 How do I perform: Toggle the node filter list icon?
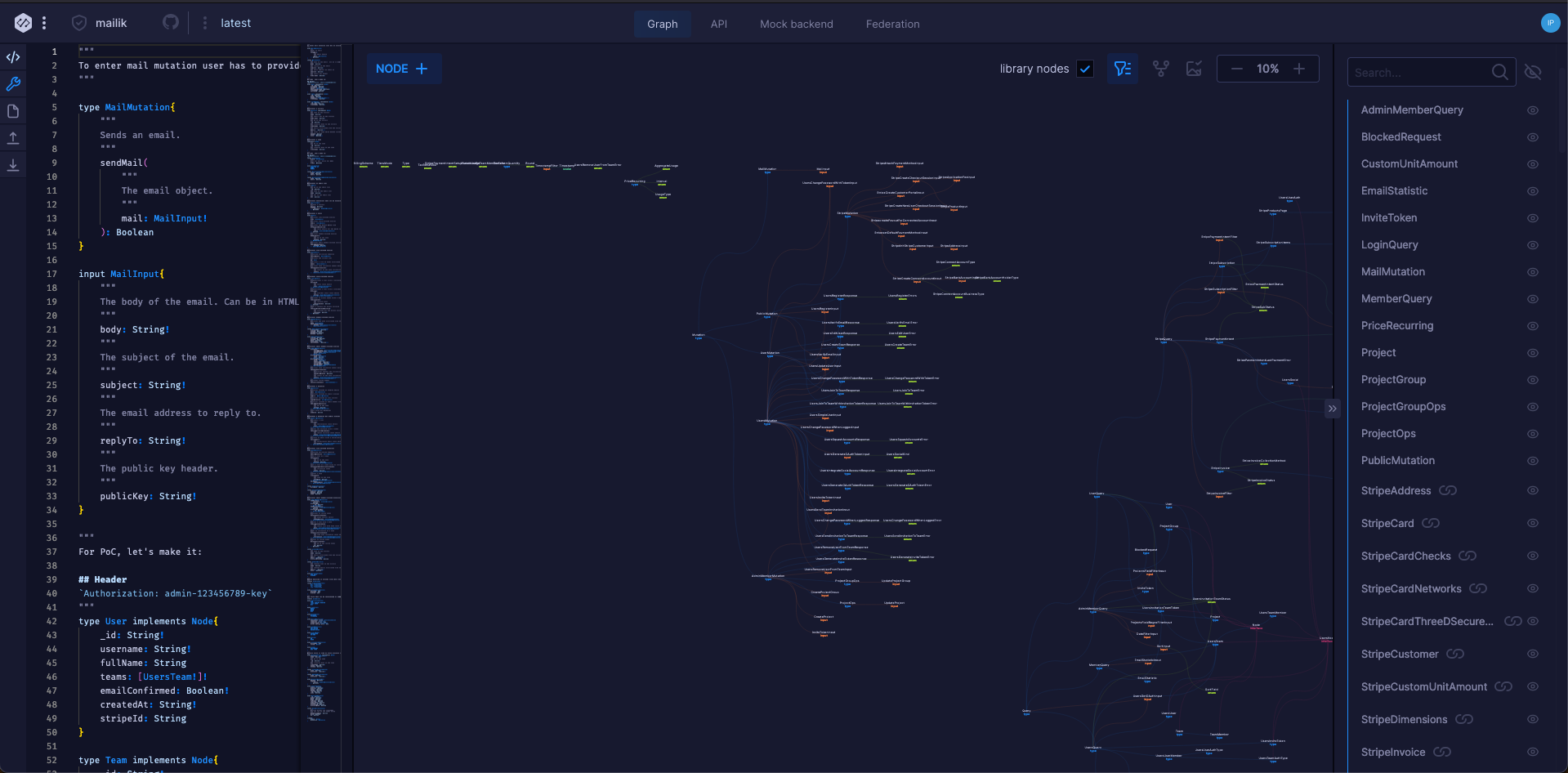(1123, 69)
